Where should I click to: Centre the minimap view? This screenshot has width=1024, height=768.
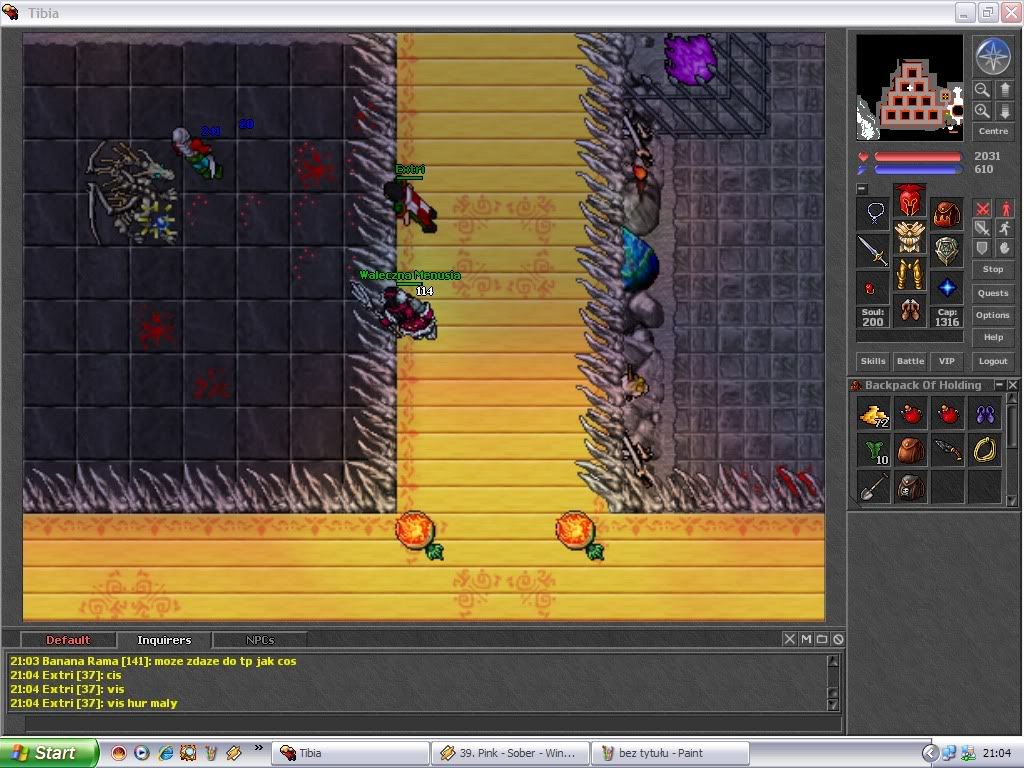tap(993, 131)
